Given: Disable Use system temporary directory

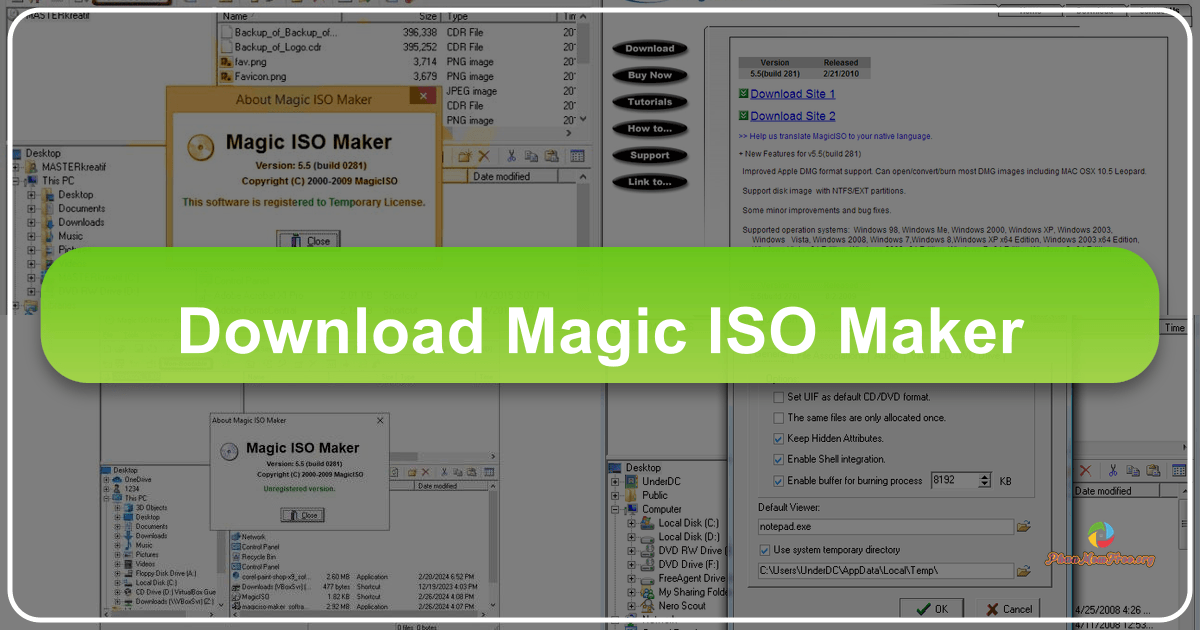Looking at the screenshot, I should tap(765, 550).
